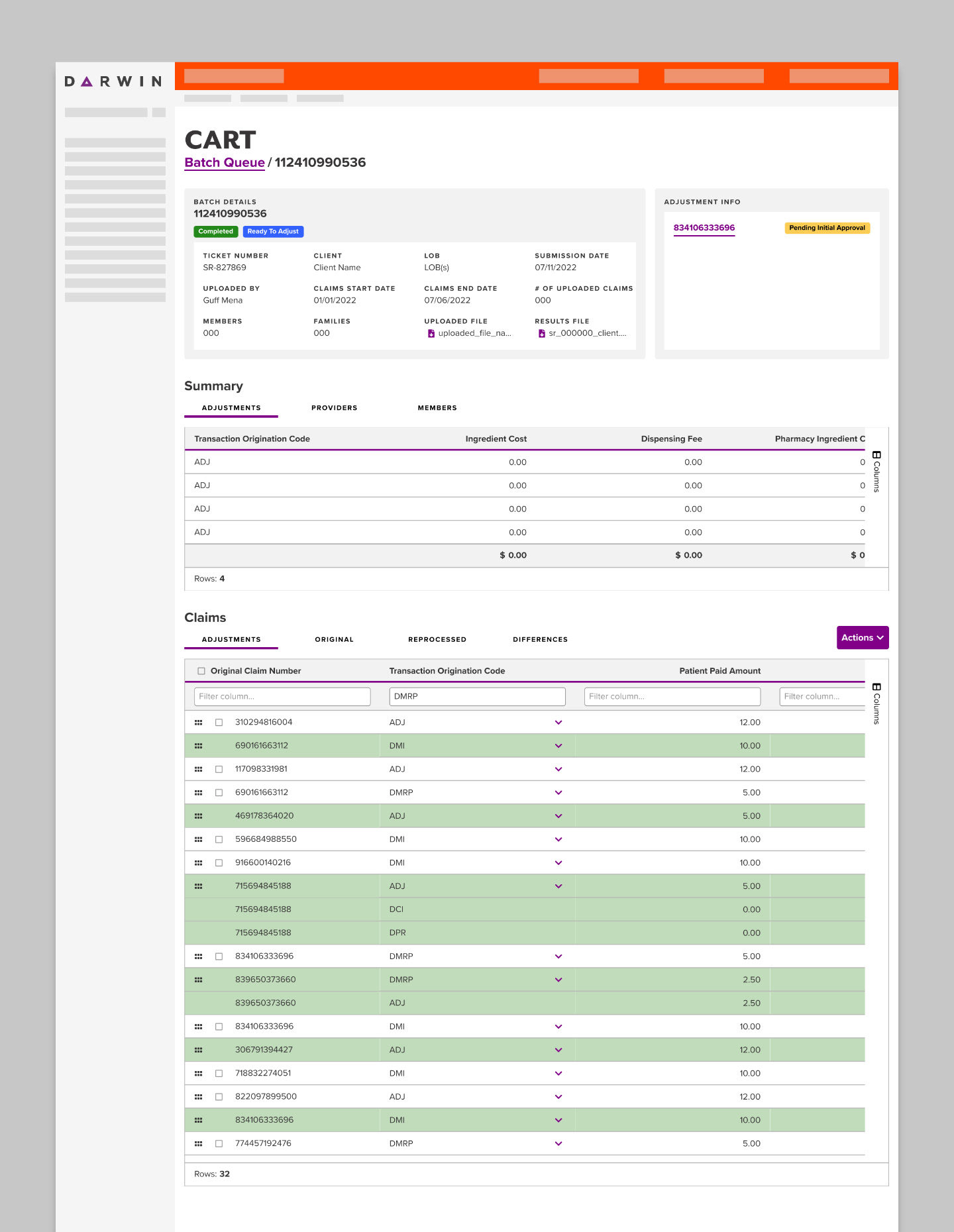Open Columns panel in Summary table

876,472
